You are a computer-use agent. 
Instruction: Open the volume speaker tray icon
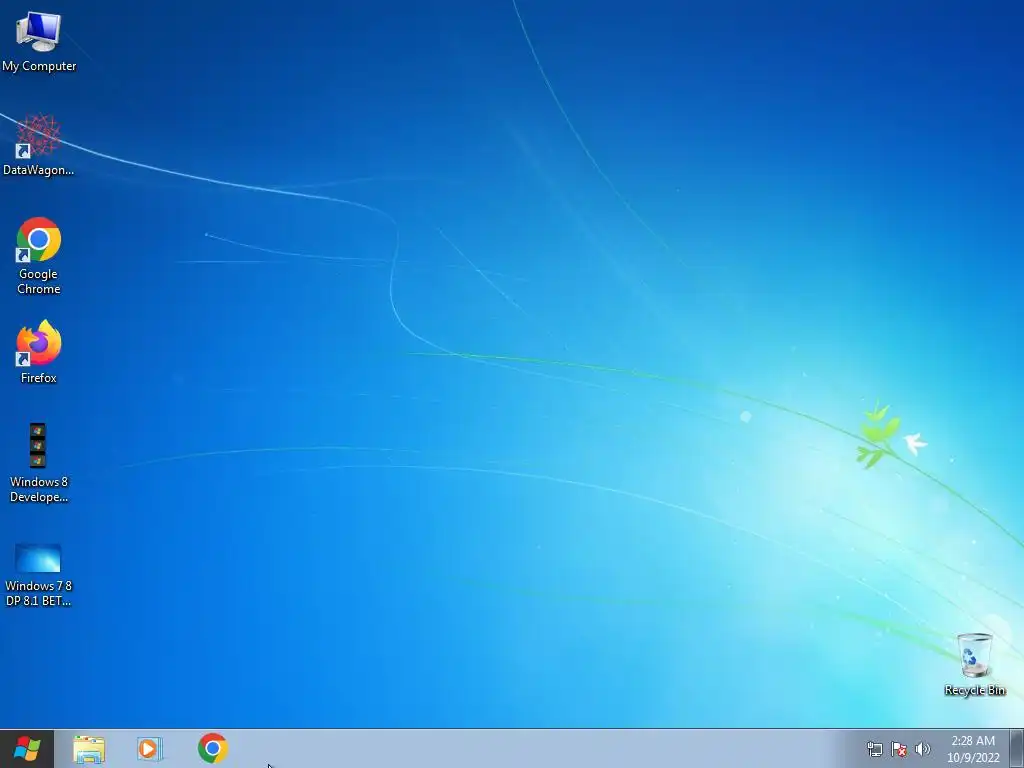coord(923,749)
